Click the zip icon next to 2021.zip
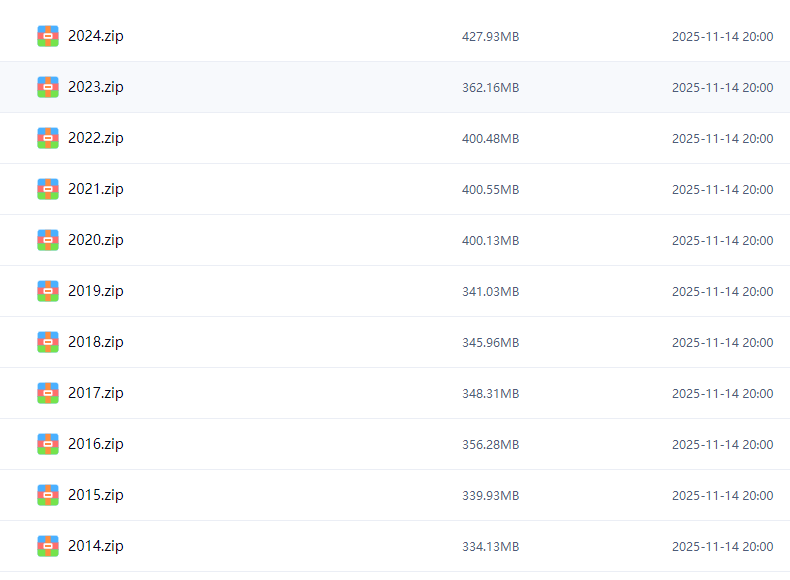 (x=48, y=189)
